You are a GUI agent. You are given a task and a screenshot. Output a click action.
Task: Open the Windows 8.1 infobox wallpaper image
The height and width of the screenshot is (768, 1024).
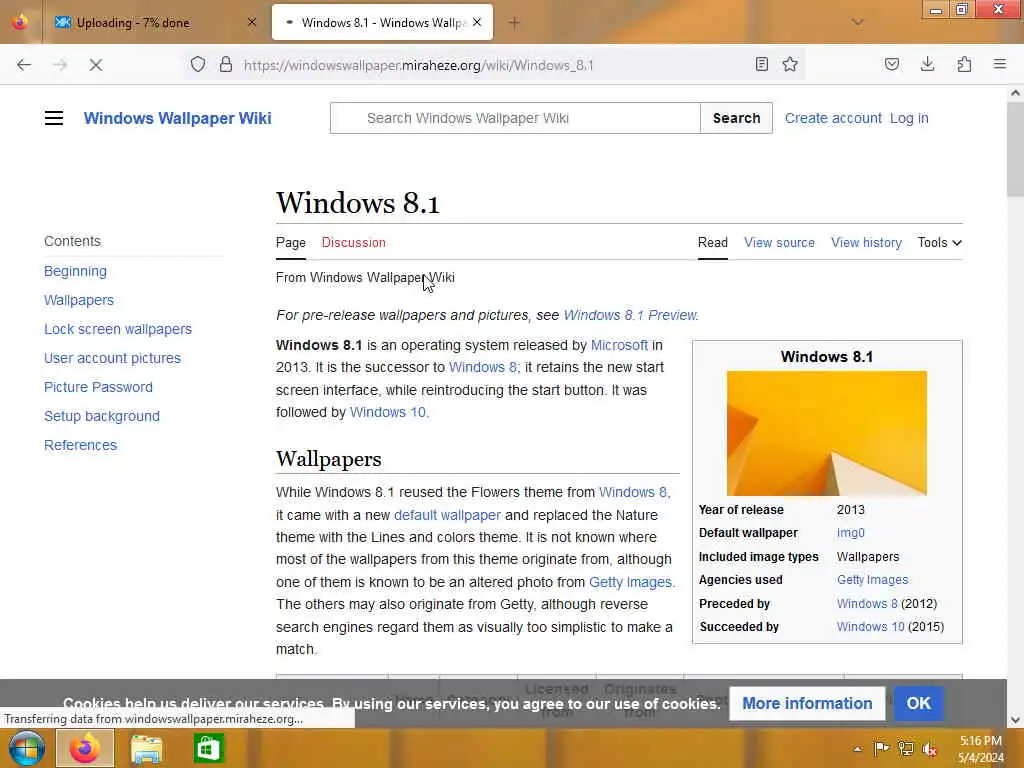pyautogui.click(x=827, y=433)
